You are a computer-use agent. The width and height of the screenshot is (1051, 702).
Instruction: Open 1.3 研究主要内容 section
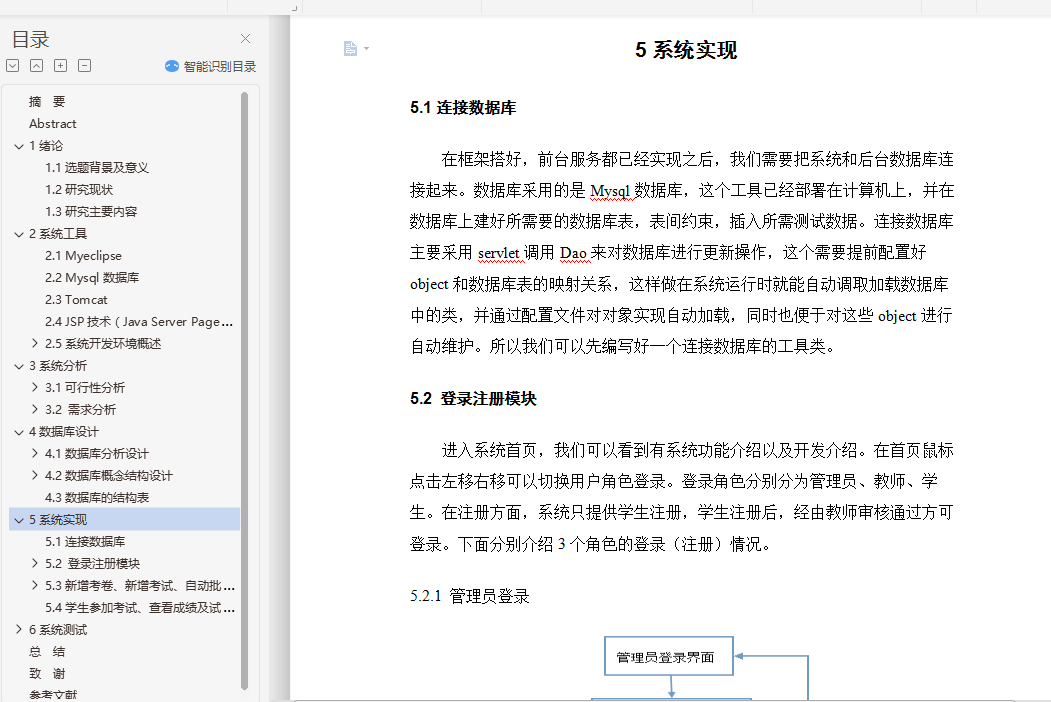(91, 212)
